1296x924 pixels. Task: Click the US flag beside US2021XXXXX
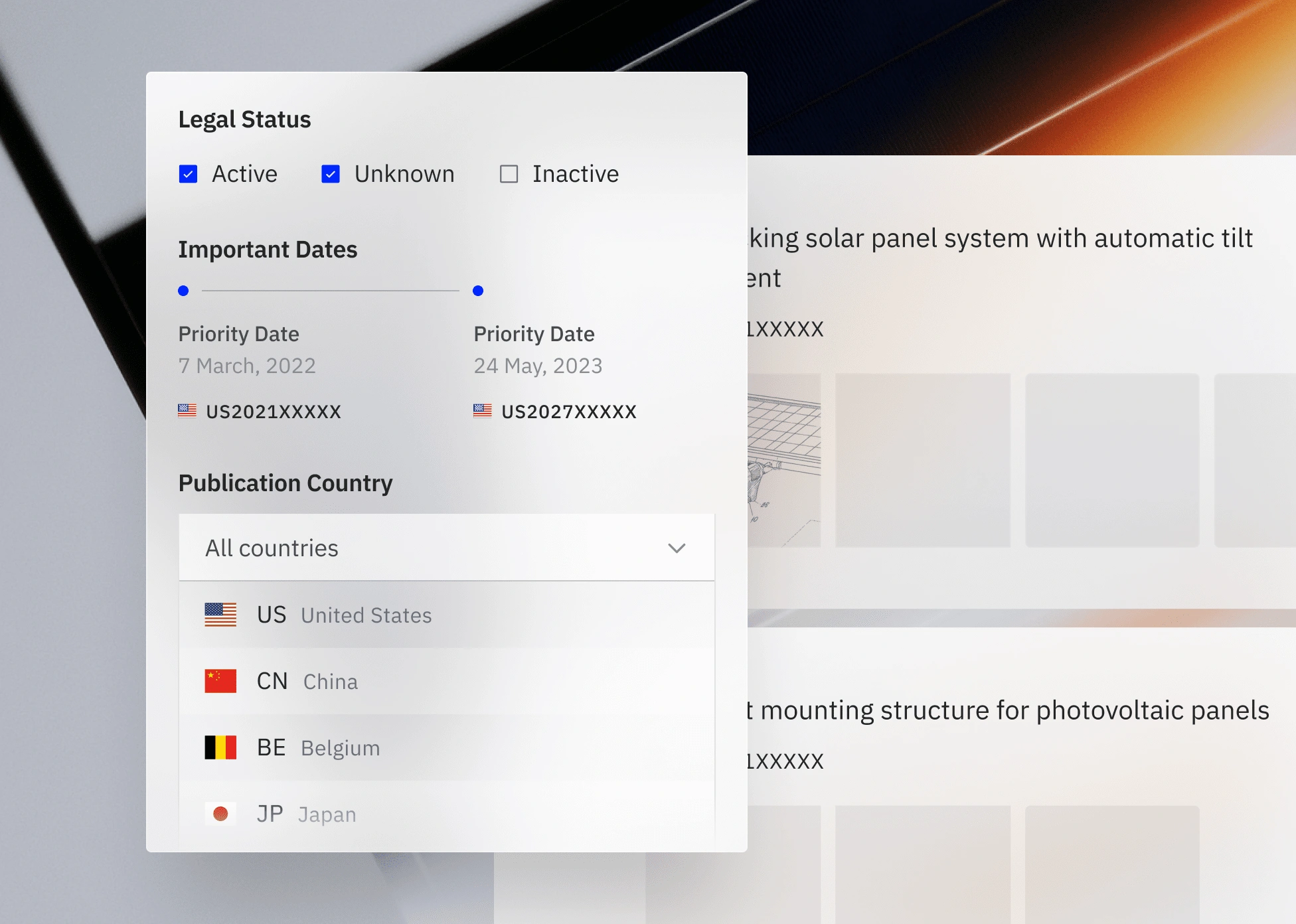click(x=187, y=411)
